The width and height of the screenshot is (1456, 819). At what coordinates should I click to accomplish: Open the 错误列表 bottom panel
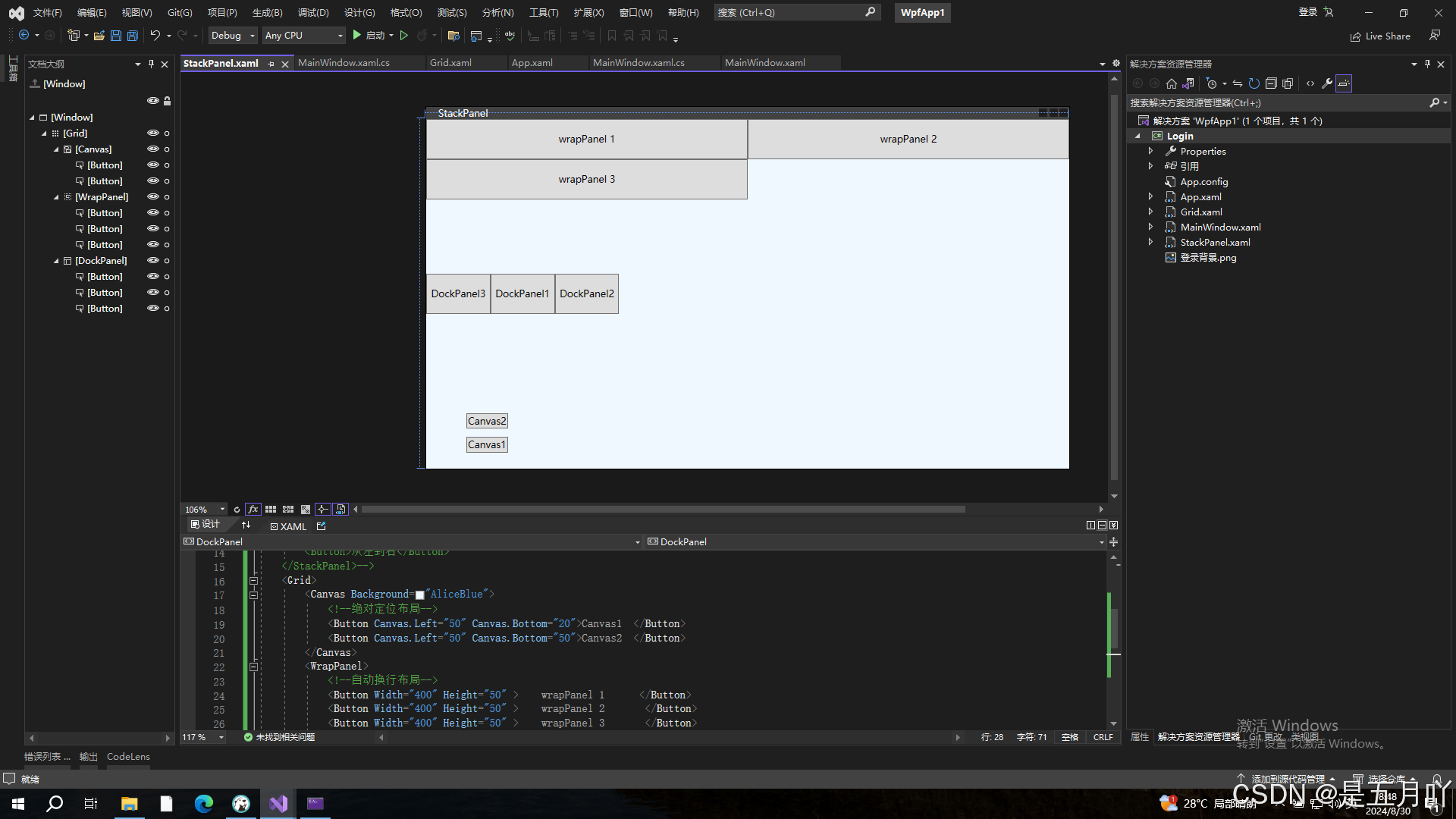47,757
